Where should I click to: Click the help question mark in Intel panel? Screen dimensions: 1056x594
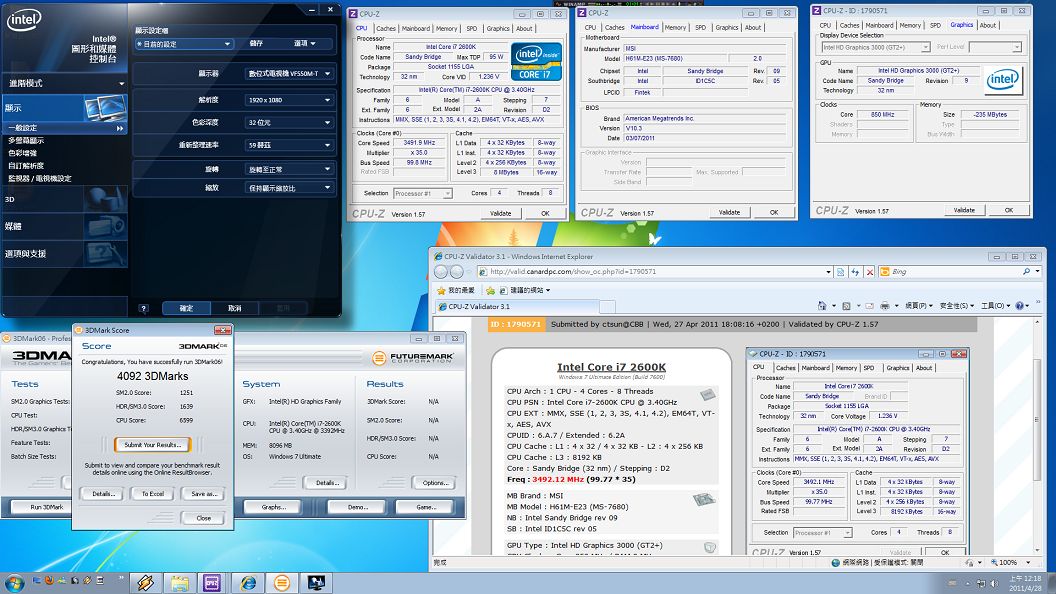coord(143,308)
